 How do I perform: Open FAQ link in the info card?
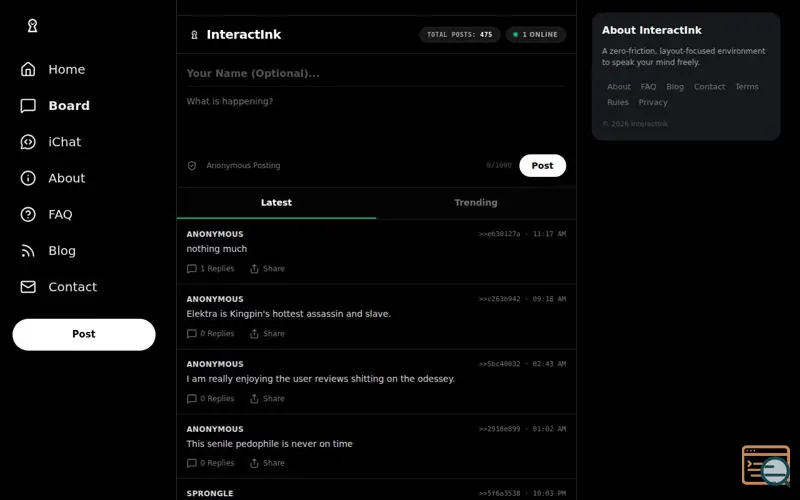click(x=648, y=87)
